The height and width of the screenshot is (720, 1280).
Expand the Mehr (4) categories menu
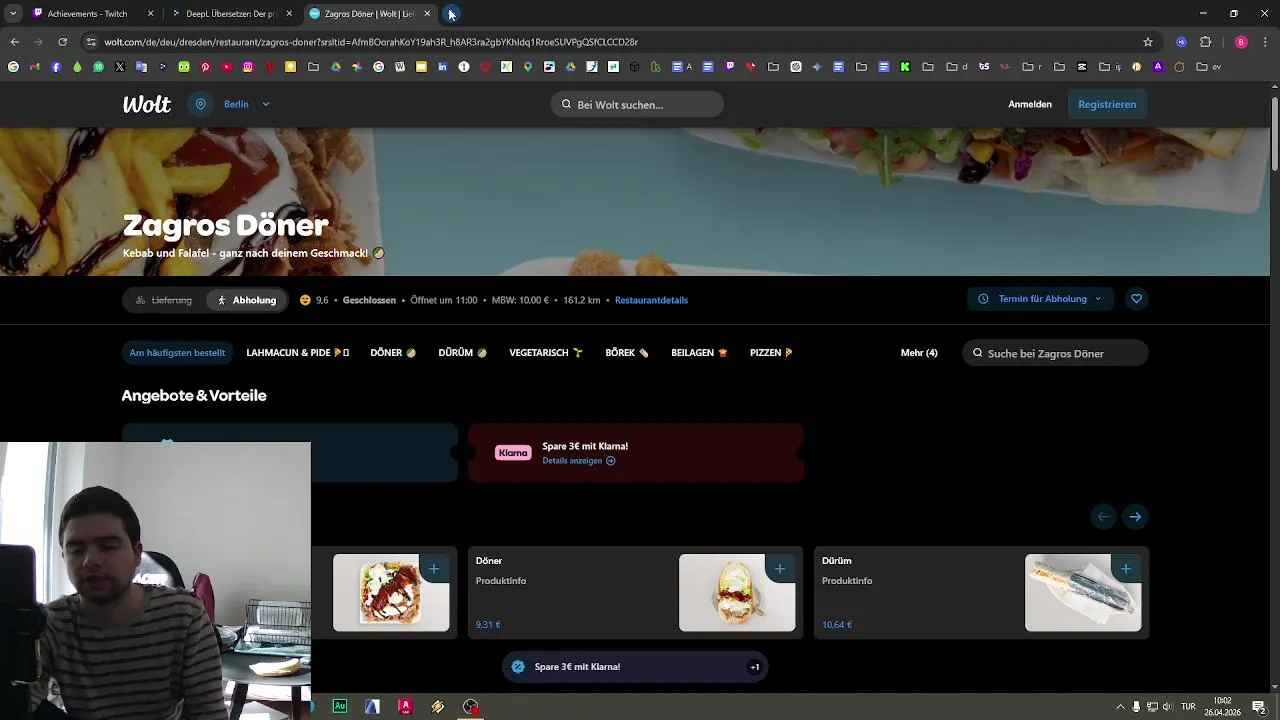[919, 353]
